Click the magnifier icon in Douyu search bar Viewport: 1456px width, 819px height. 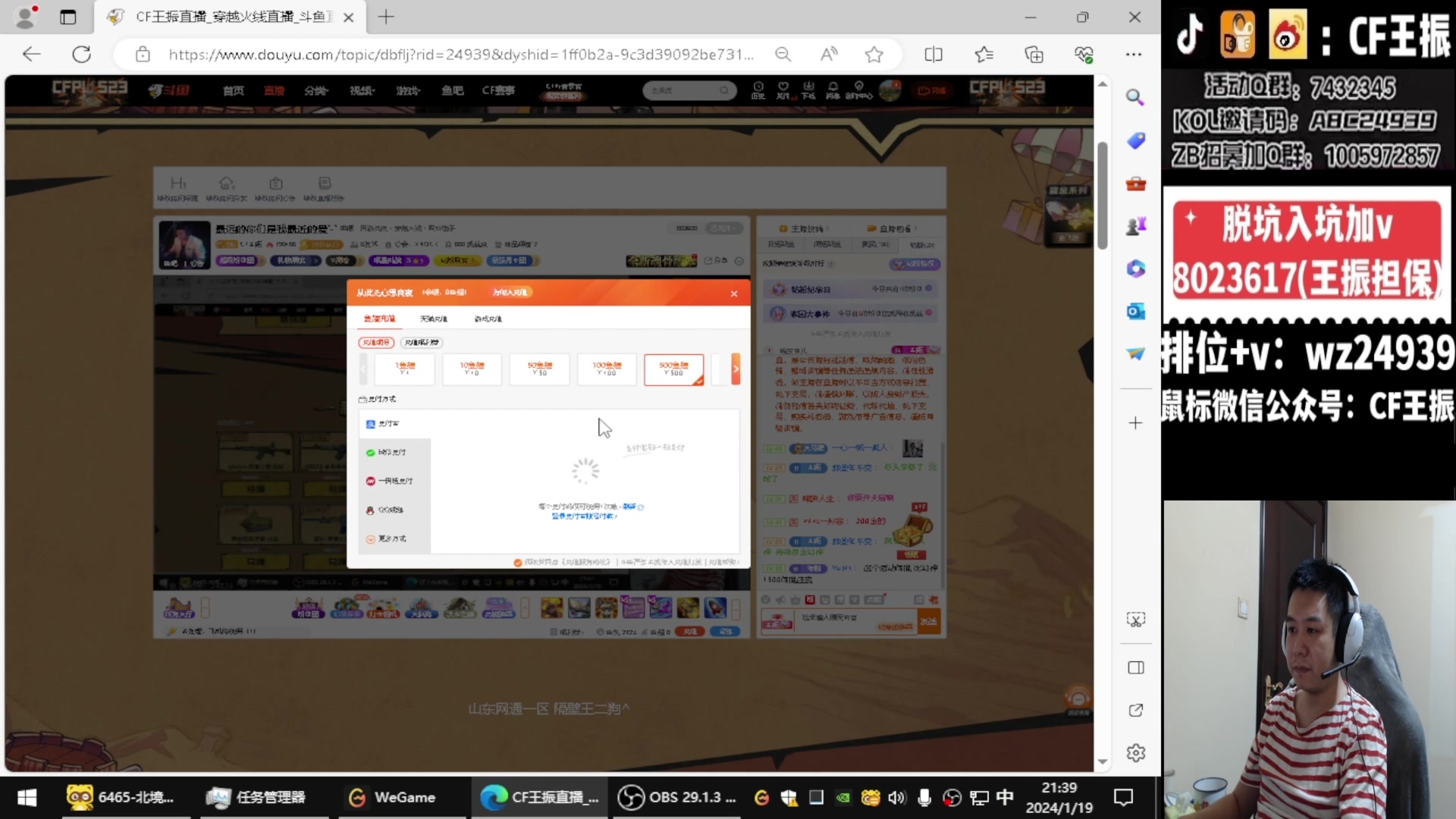(x=724, y=90)
